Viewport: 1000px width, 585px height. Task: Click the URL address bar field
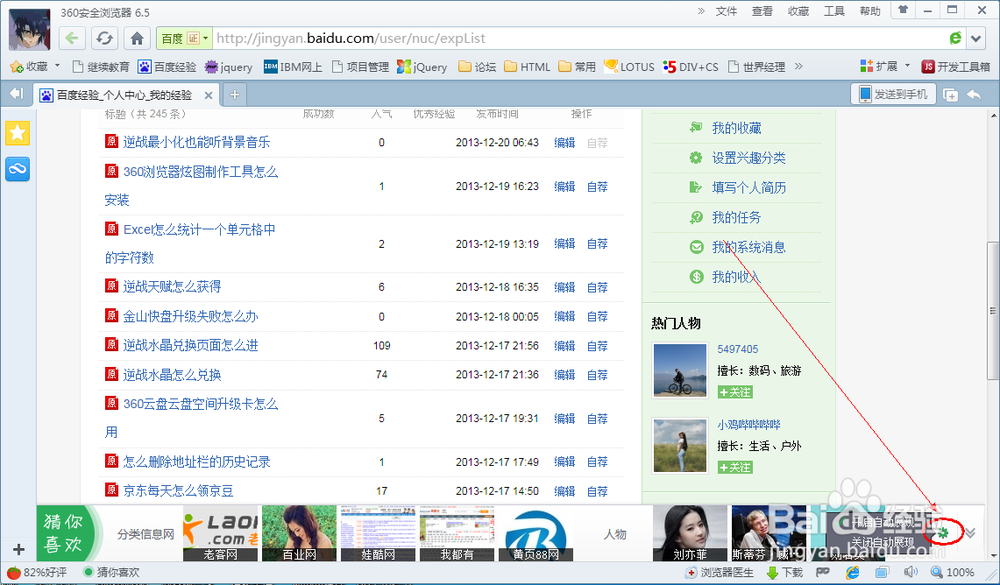click(580, 38)
